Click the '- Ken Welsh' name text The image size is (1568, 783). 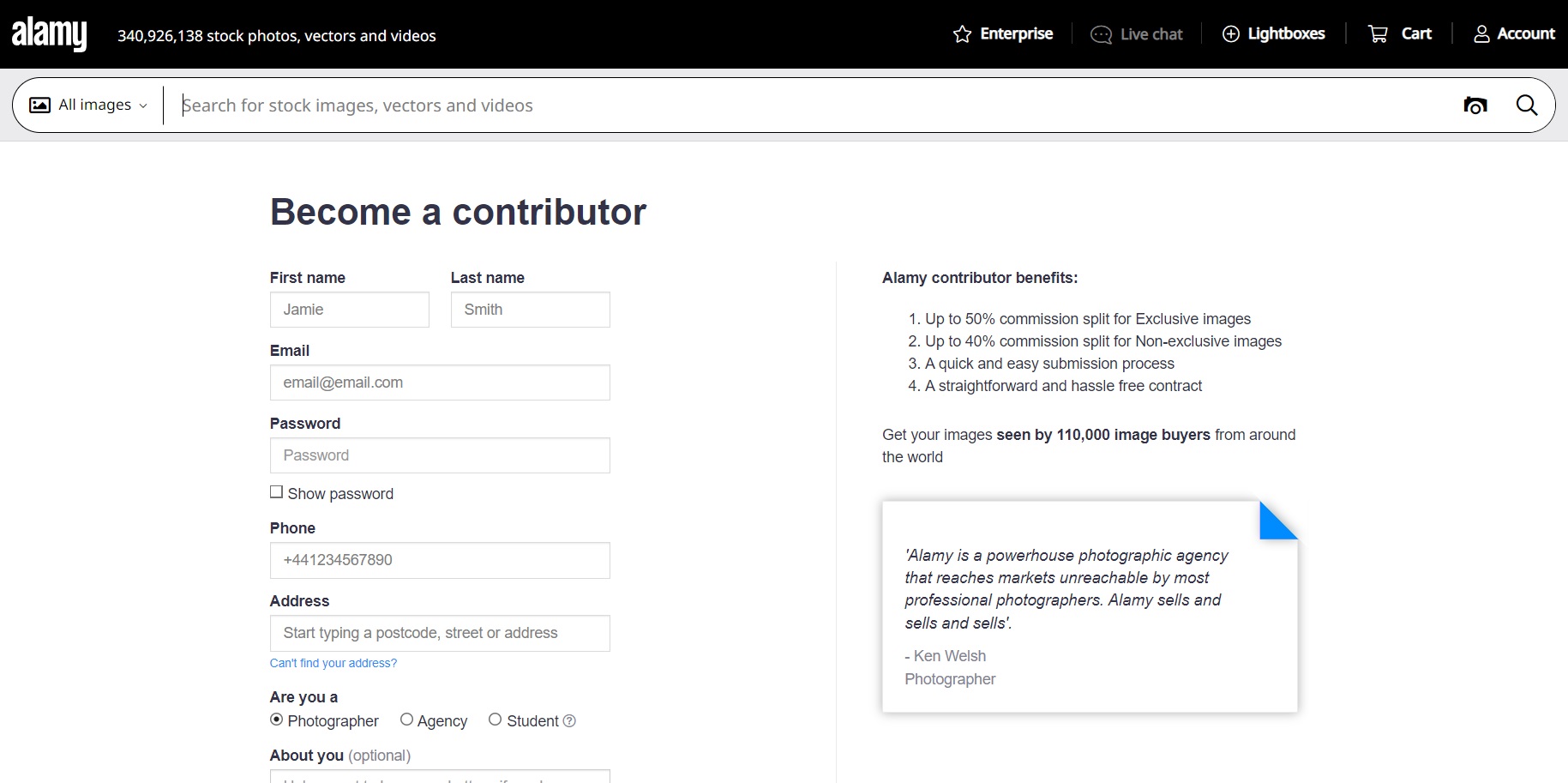(x=946, y=656)
